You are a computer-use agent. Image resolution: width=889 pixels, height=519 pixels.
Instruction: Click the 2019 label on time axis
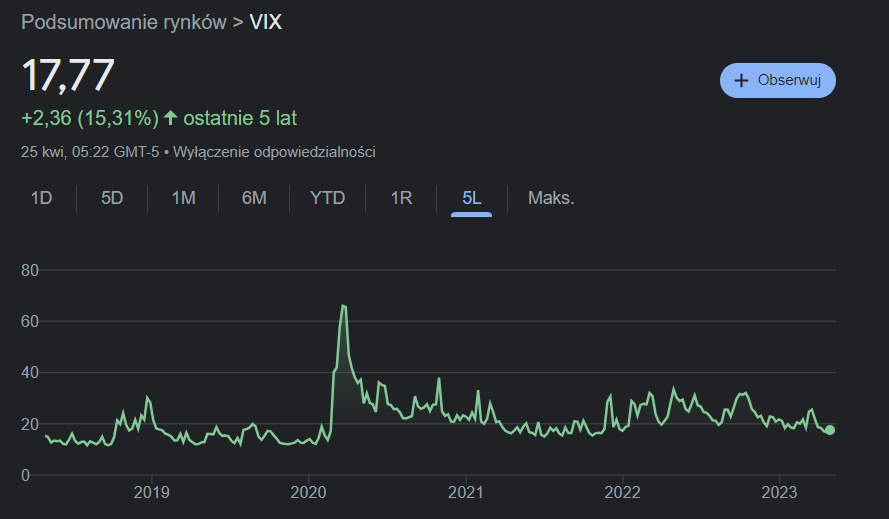click(151, 492)
